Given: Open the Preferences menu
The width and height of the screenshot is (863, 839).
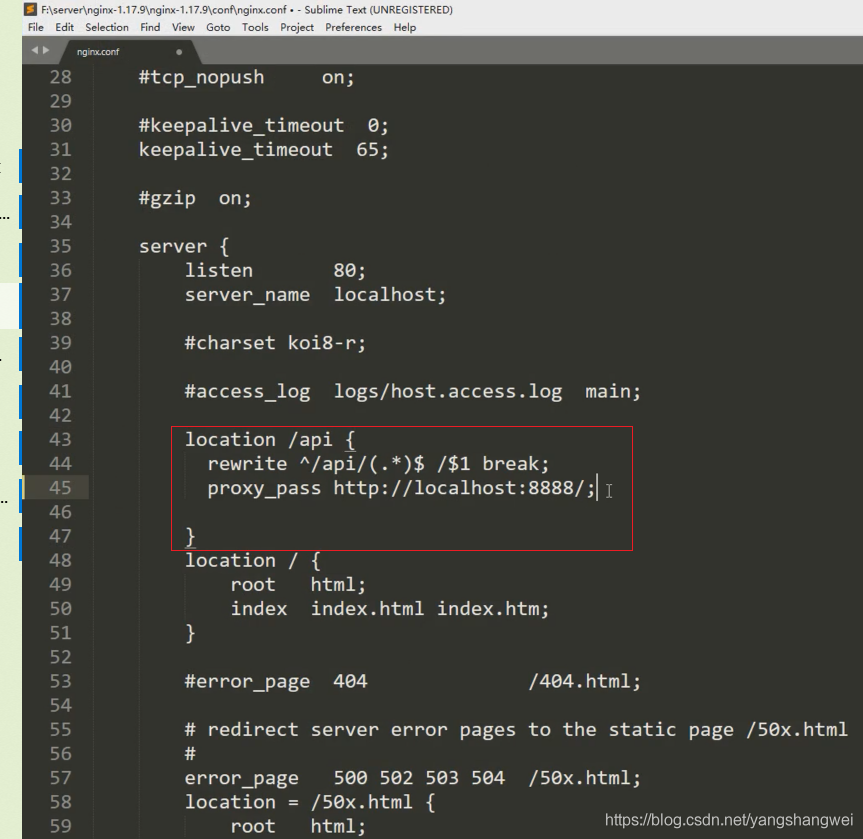Looking at the screenshot, I should click(353, 27).
